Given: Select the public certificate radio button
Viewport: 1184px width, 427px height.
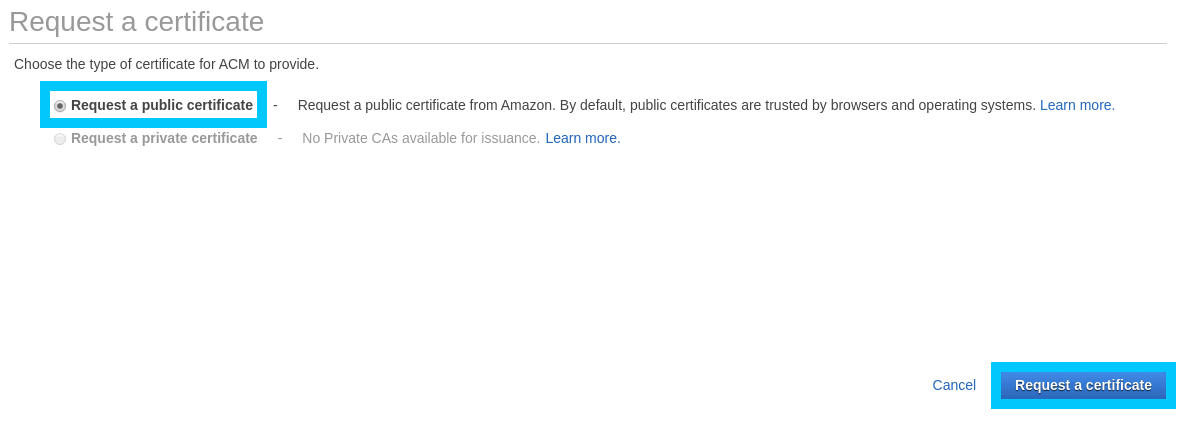Looking at the screenshot, I should 60,106.
